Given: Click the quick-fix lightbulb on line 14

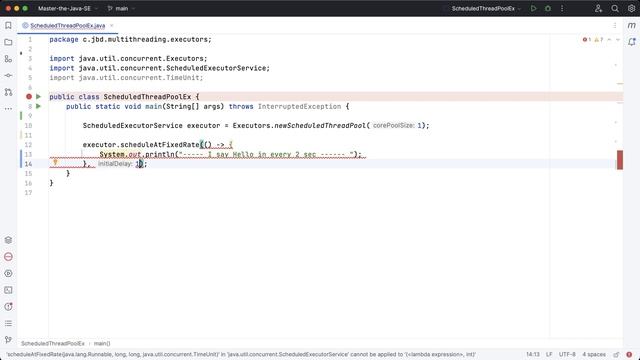Looking at the screenshot, I should coord(55,163).
